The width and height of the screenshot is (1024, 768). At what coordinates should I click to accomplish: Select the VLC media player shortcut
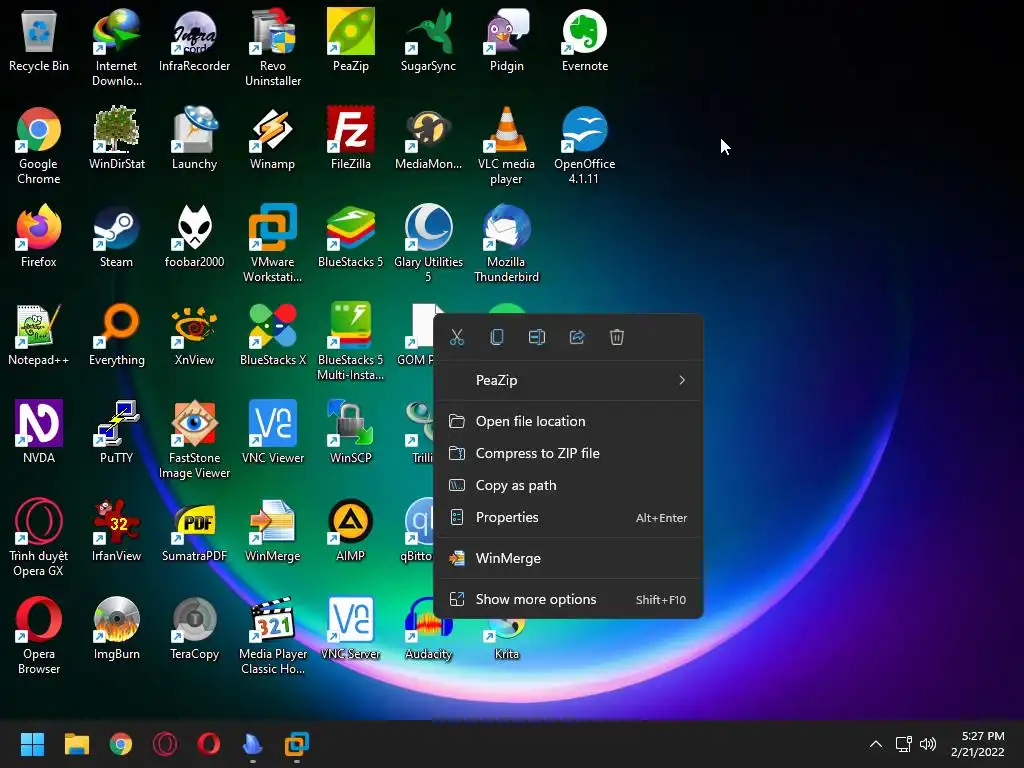507,146
